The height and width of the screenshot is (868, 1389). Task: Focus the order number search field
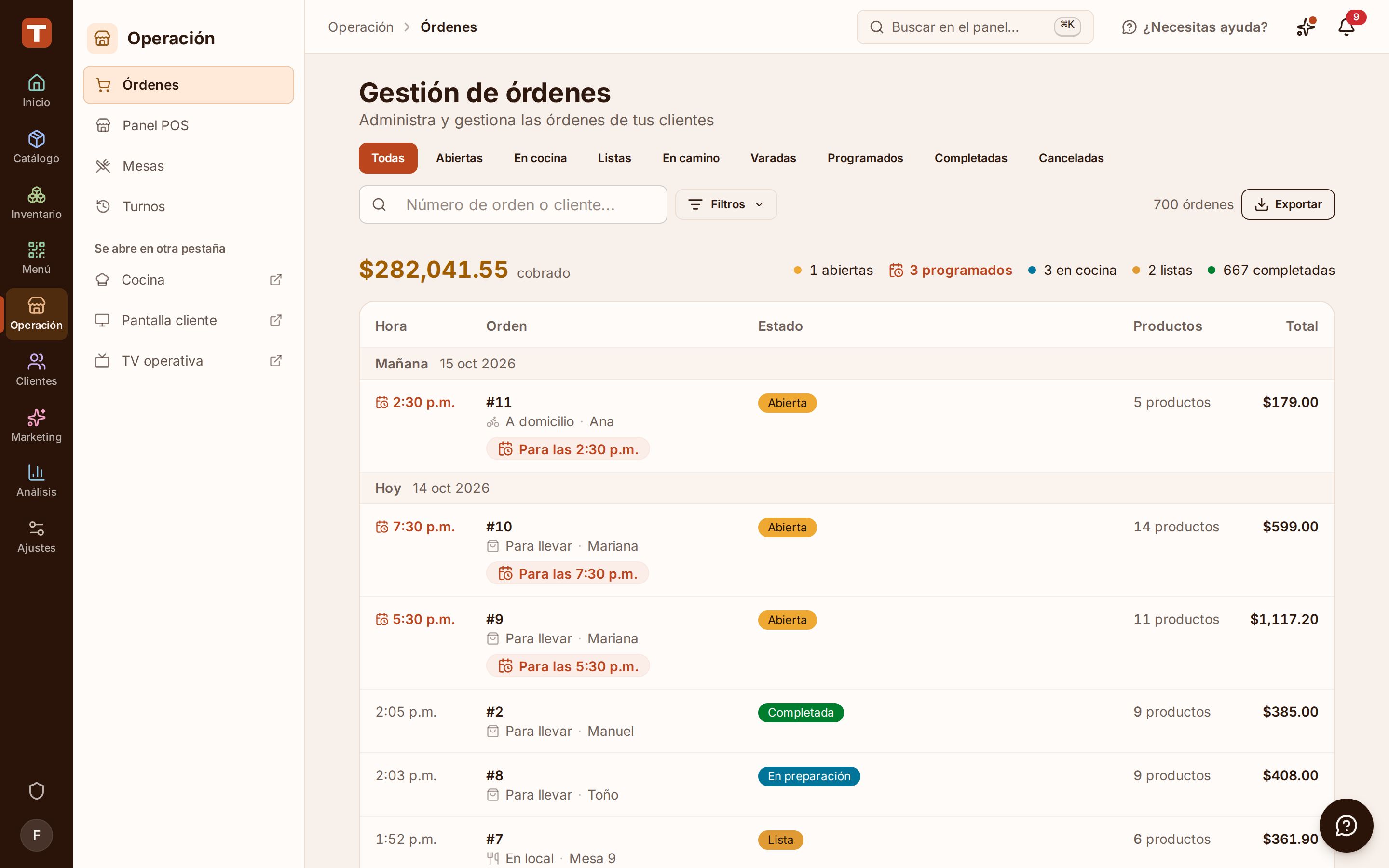tap(513, 204)
